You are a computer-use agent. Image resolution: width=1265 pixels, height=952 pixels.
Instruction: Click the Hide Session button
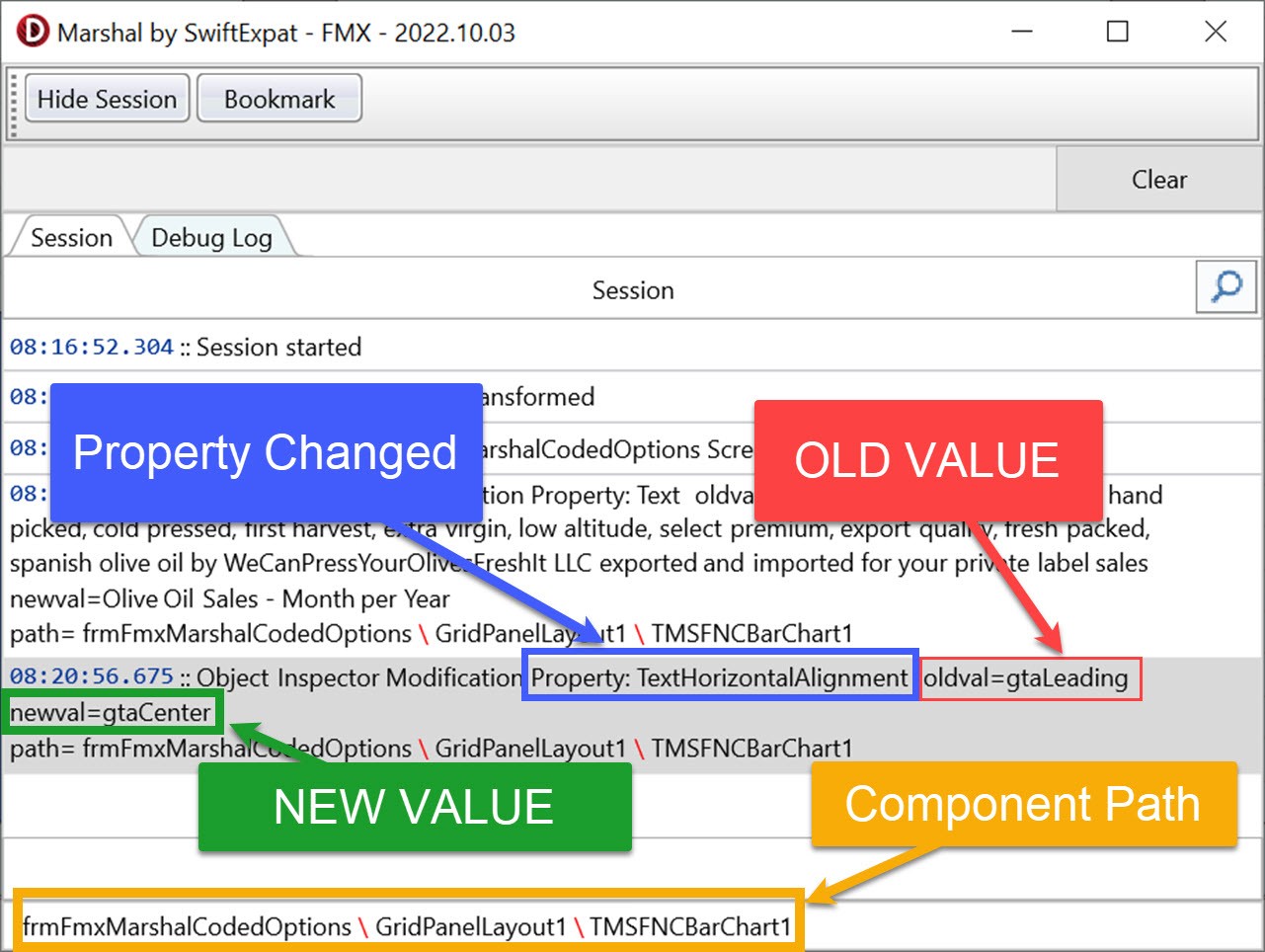point(107,99)
